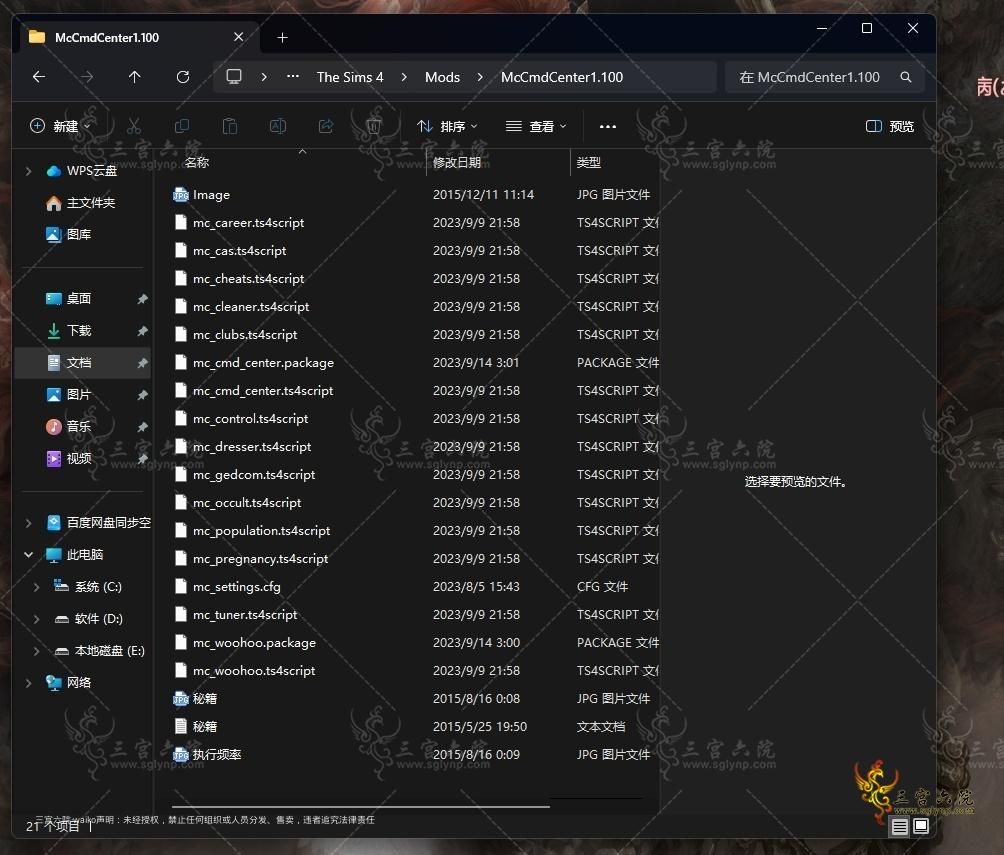
Task: Open chevron after Mods breadcrumb
Action: (480, 77)
